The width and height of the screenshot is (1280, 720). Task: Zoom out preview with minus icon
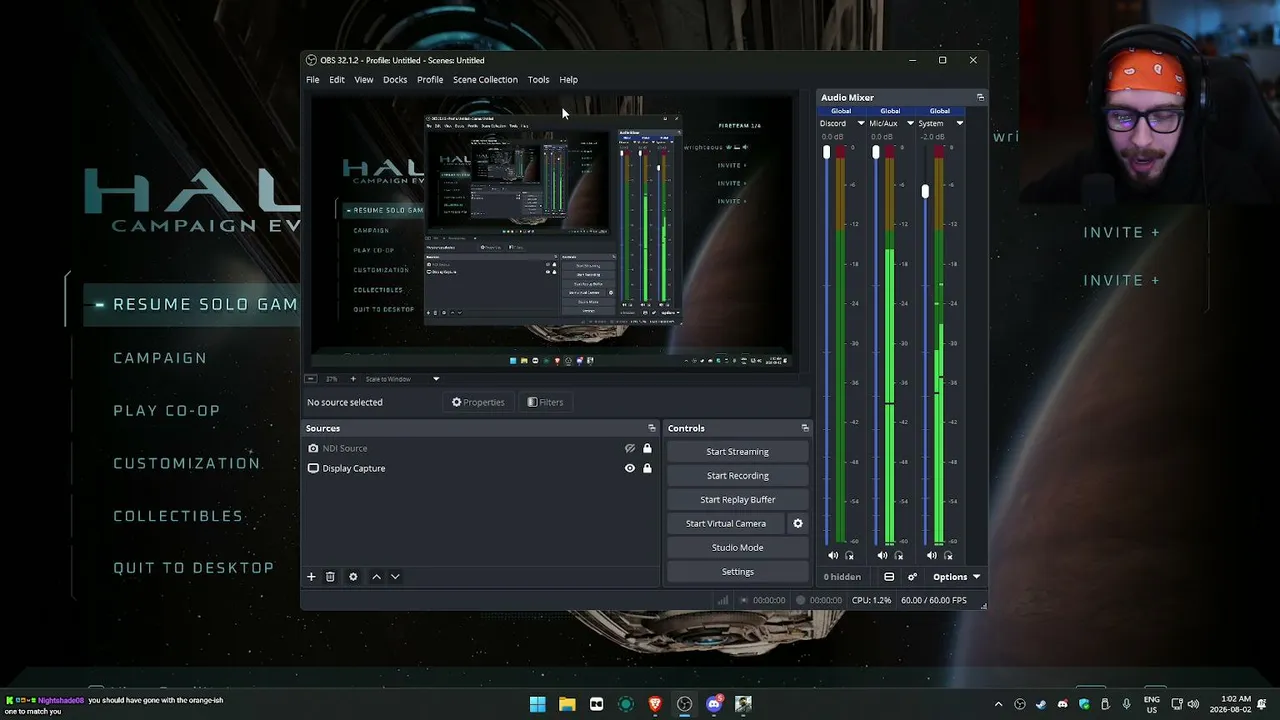tap(311, 379)
